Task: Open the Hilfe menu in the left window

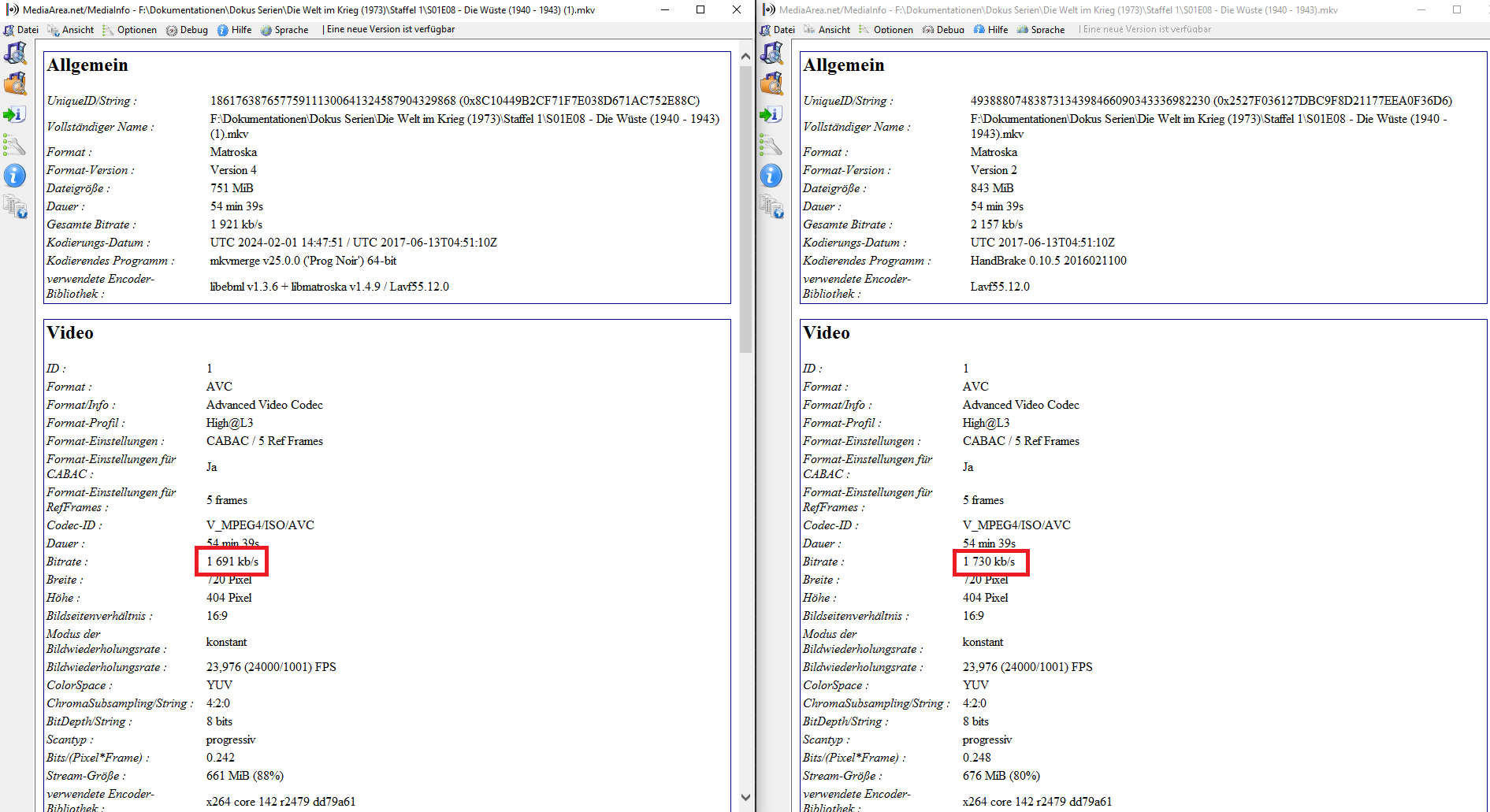Action: pos(234,30)
